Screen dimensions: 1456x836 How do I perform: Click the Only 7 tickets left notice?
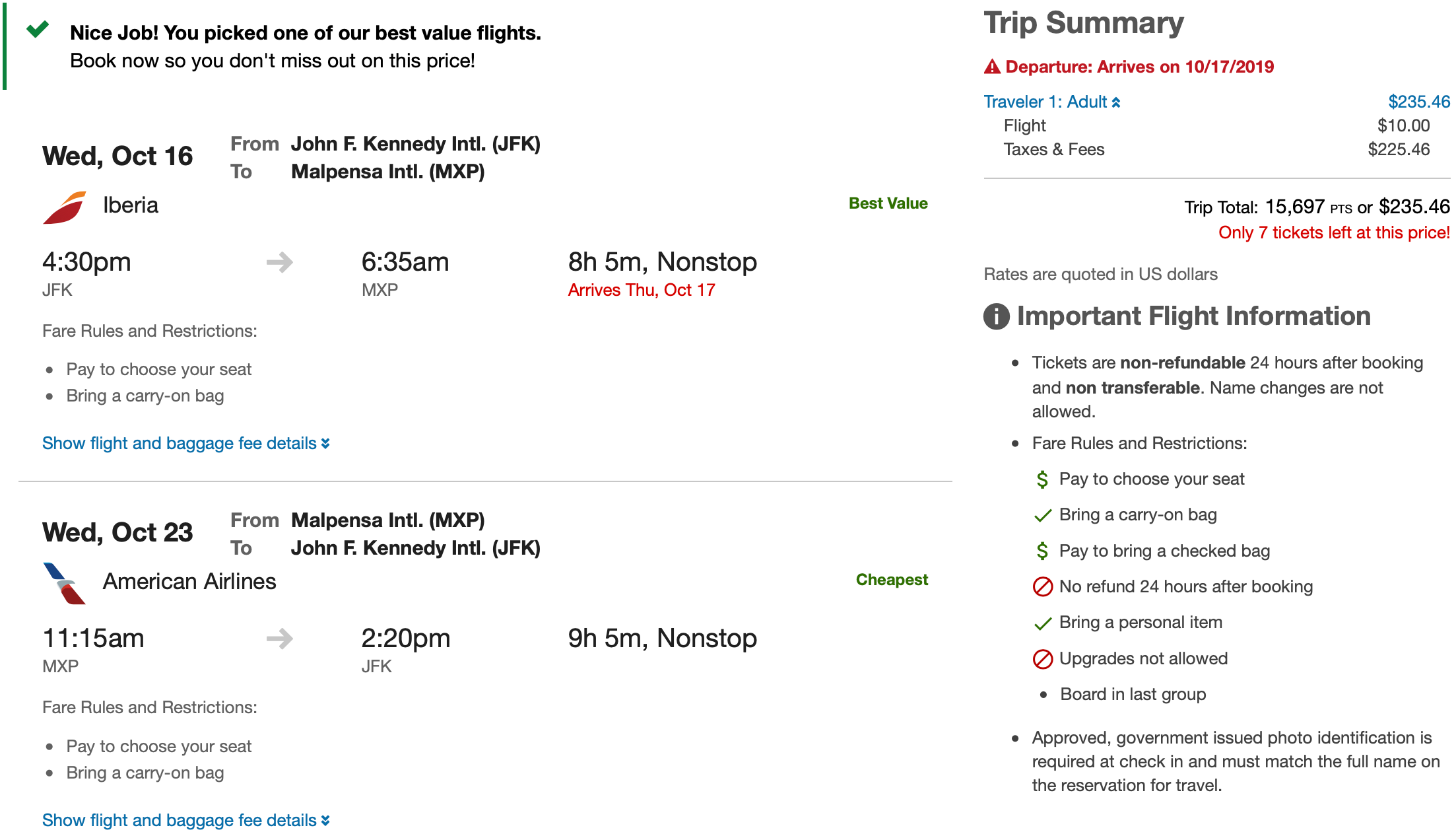tap(1334, 233)
